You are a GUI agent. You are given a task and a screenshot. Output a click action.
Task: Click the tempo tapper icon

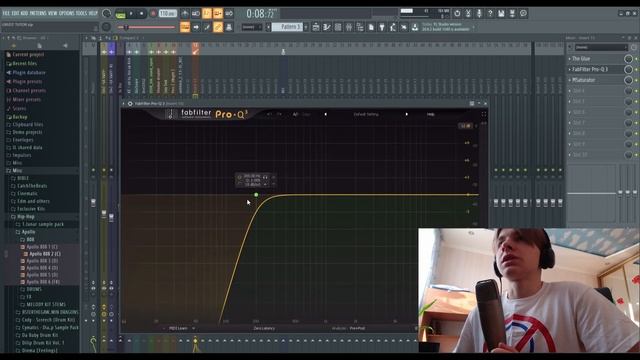[393, 27]
